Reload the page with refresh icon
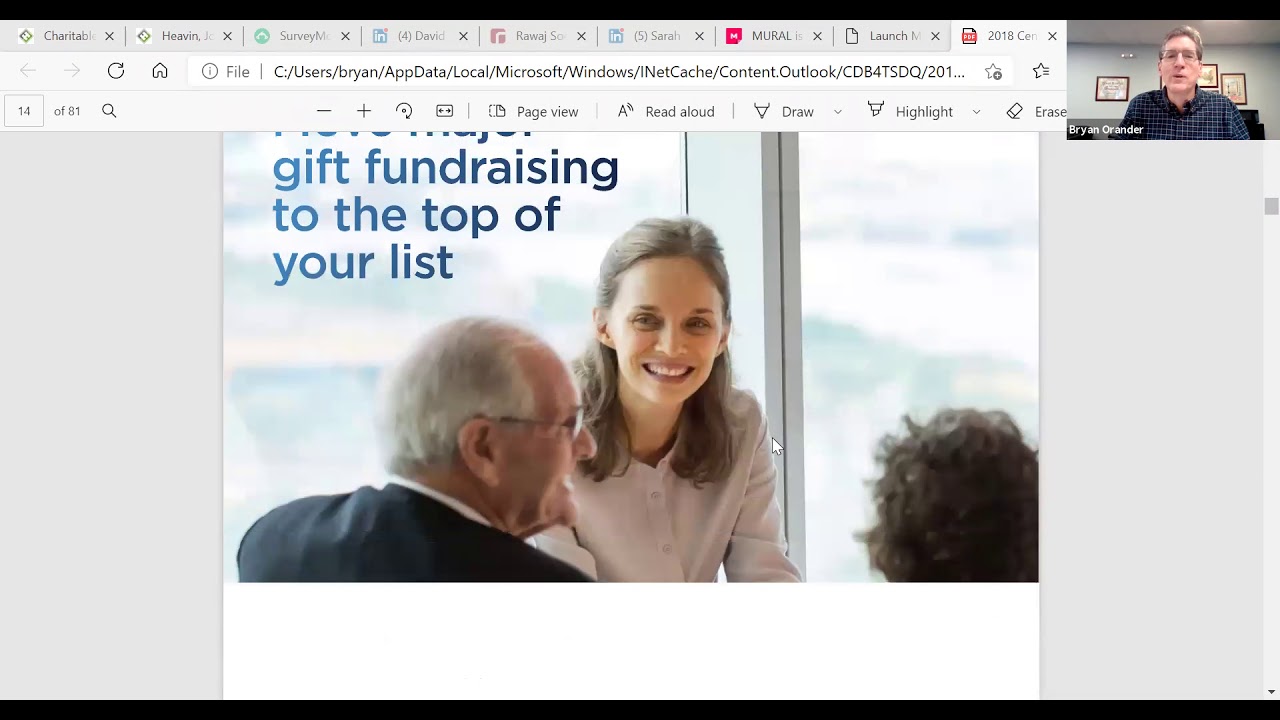 [x=116, y=71]
